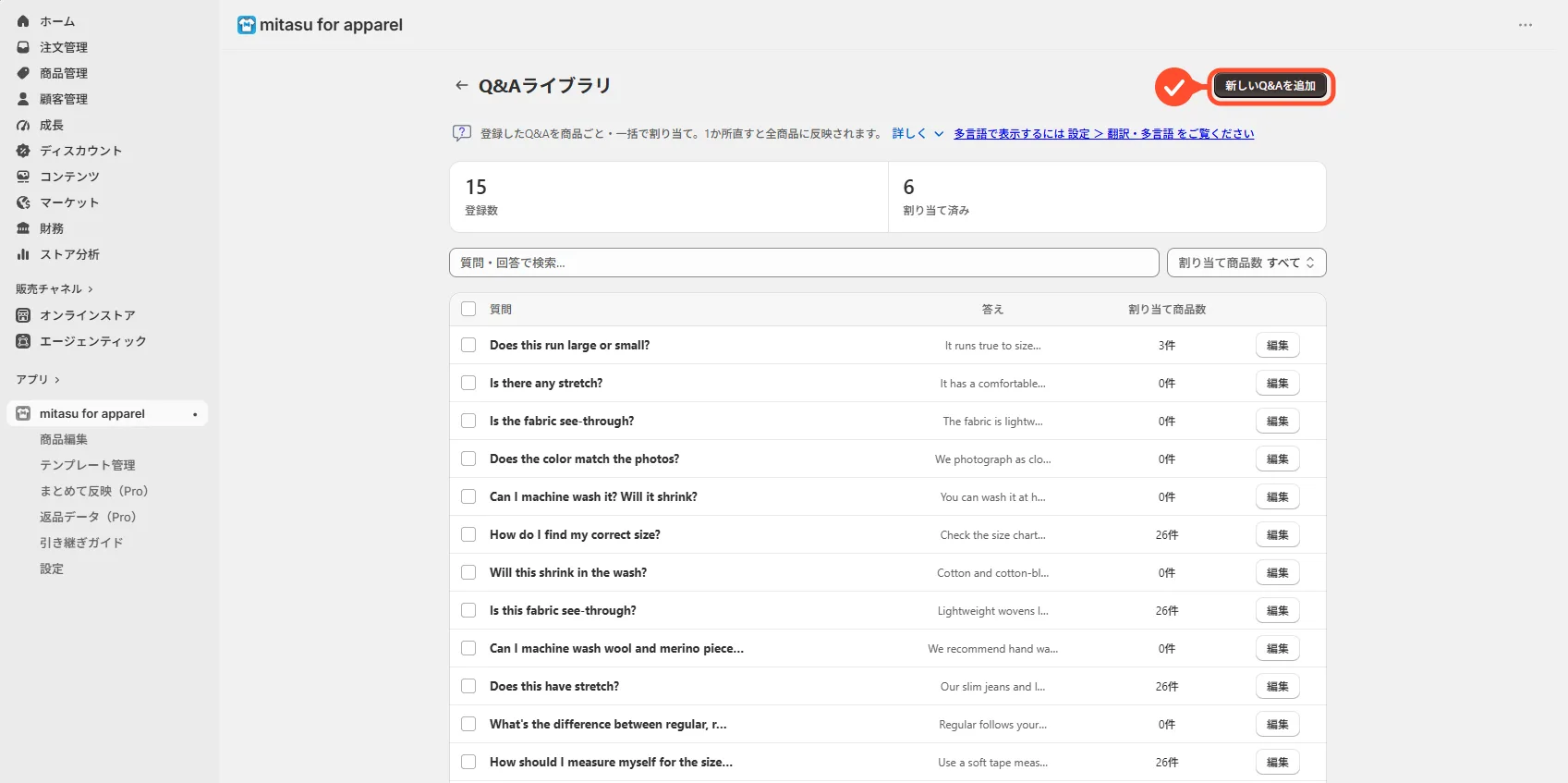Click the answer text 'It runs true to size...'

click(x=992, y=346)
